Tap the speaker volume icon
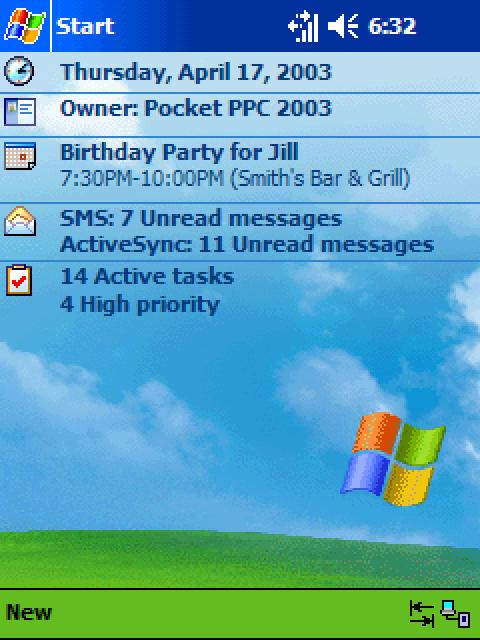This screenshot has height=640, width=480. click(x=343, y=26)
